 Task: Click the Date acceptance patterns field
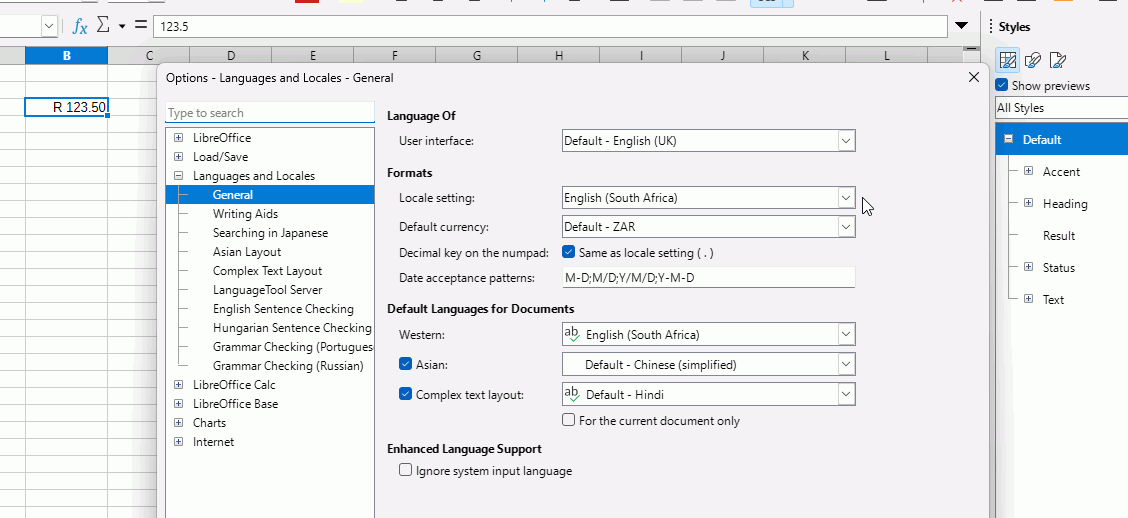pyautogui.click(x=709, y=278)
